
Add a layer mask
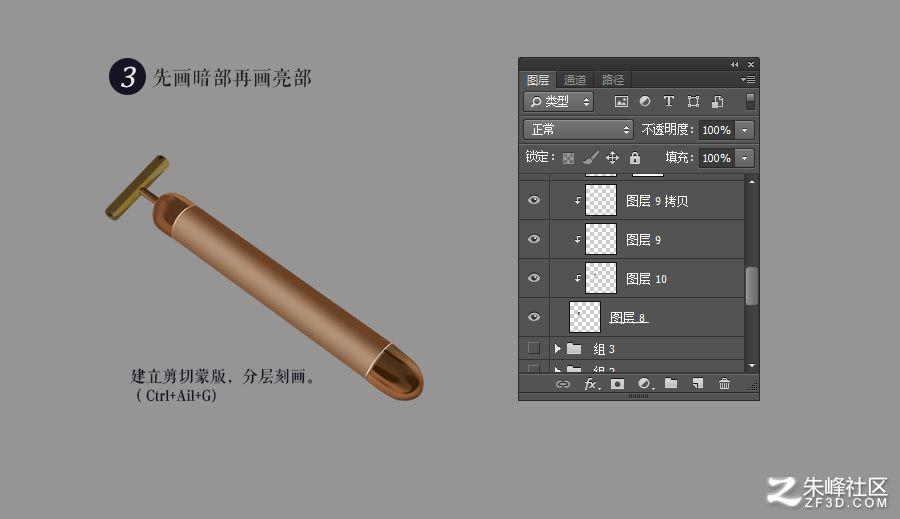pos(617,384)
